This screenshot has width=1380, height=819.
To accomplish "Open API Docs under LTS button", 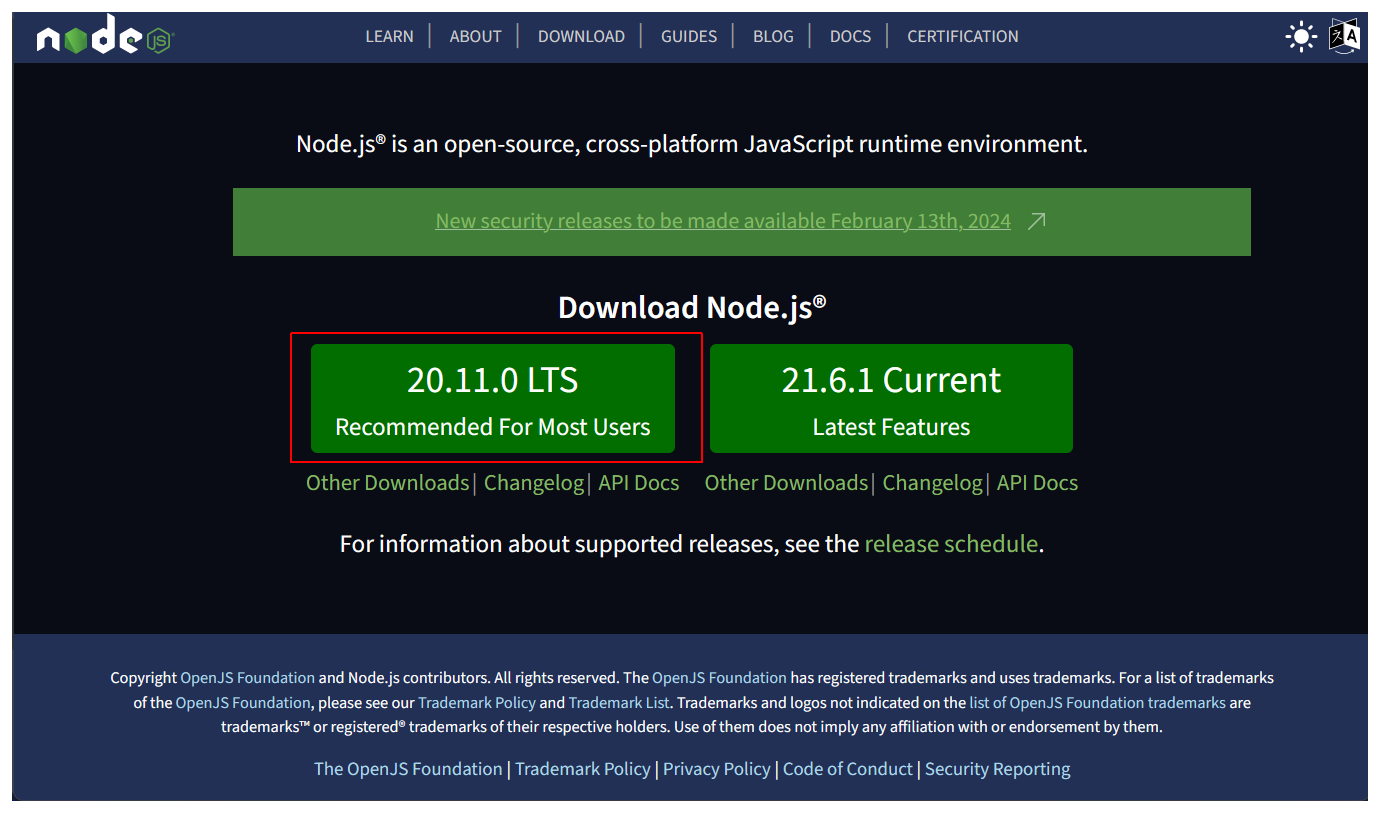I will point(639,483).
